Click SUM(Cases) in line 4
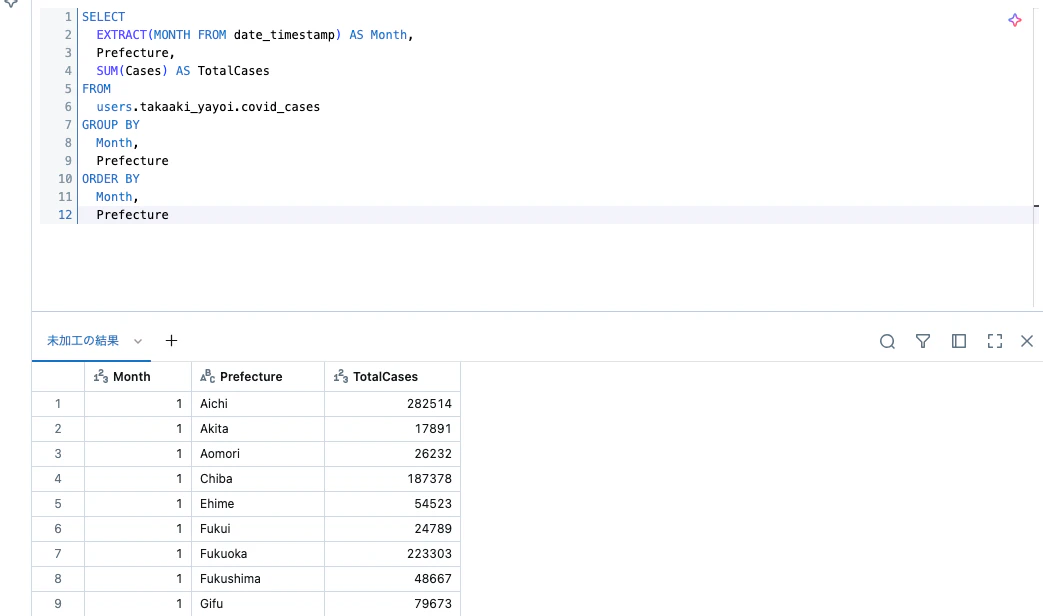Image resolution: width=1043 pixels, height=616 pixels. coord(132,71)
